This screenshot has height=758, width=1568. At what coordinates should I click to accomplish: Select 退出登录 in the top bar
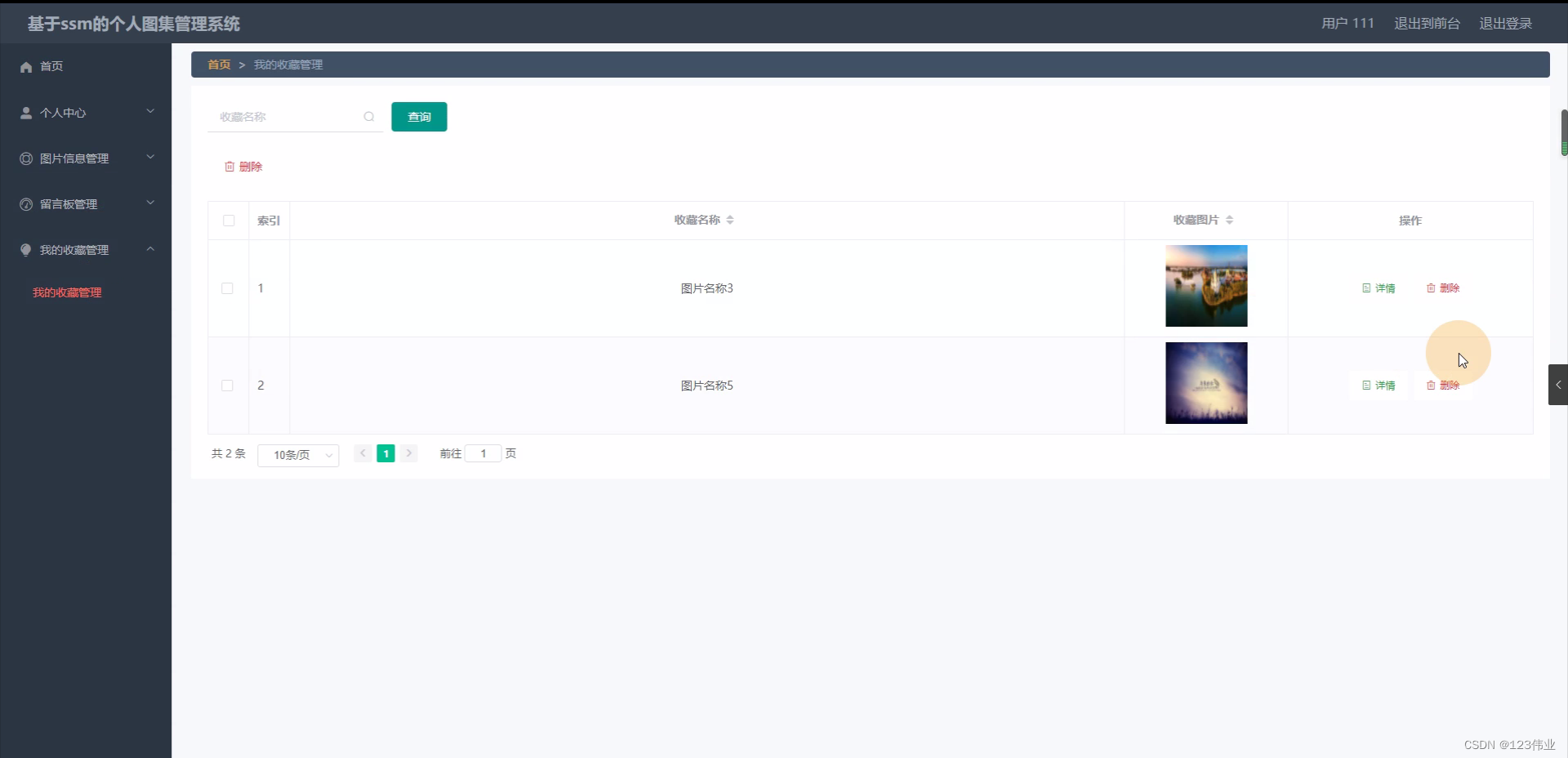coord(1505,23)
